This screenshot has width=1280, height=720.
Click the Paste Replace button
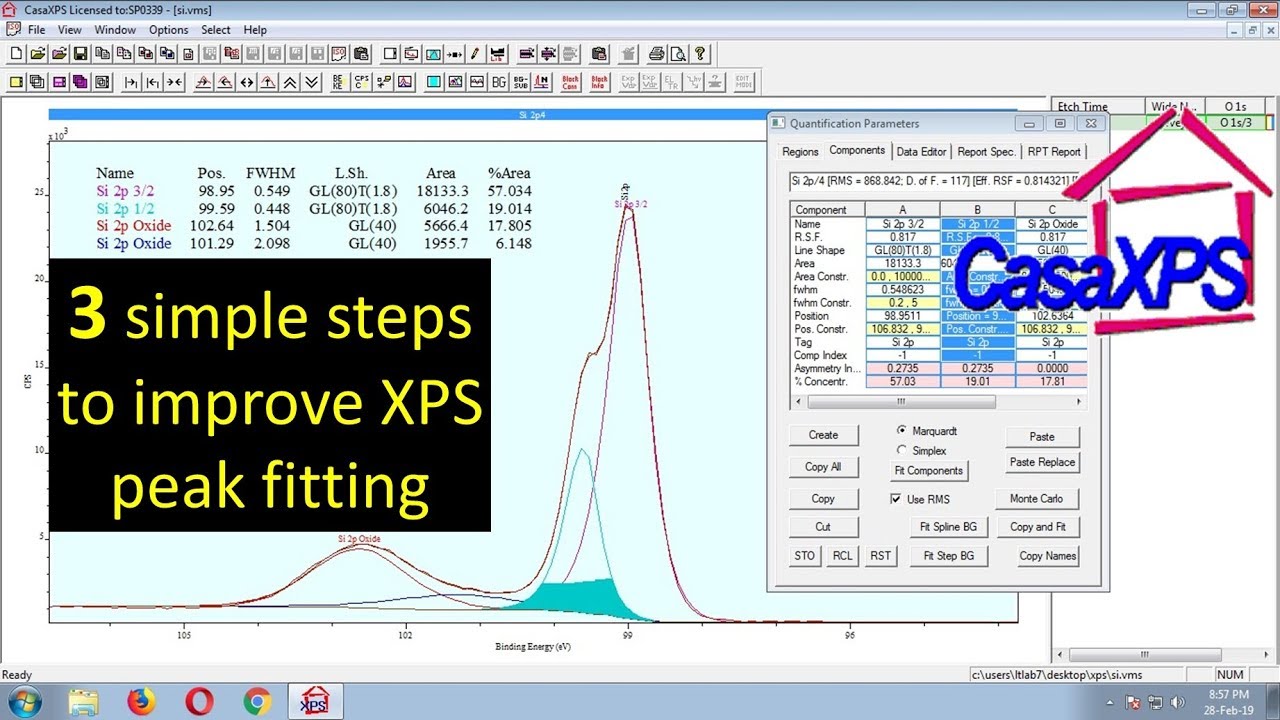[x=1042, y=463]
